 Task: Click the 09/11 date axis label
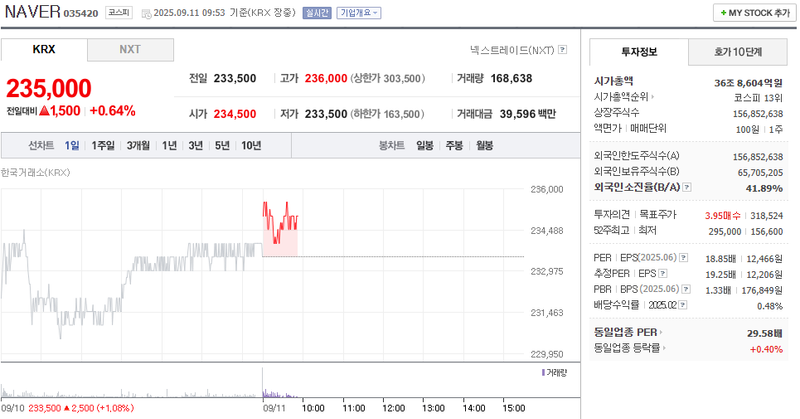(x=274, y=408)
